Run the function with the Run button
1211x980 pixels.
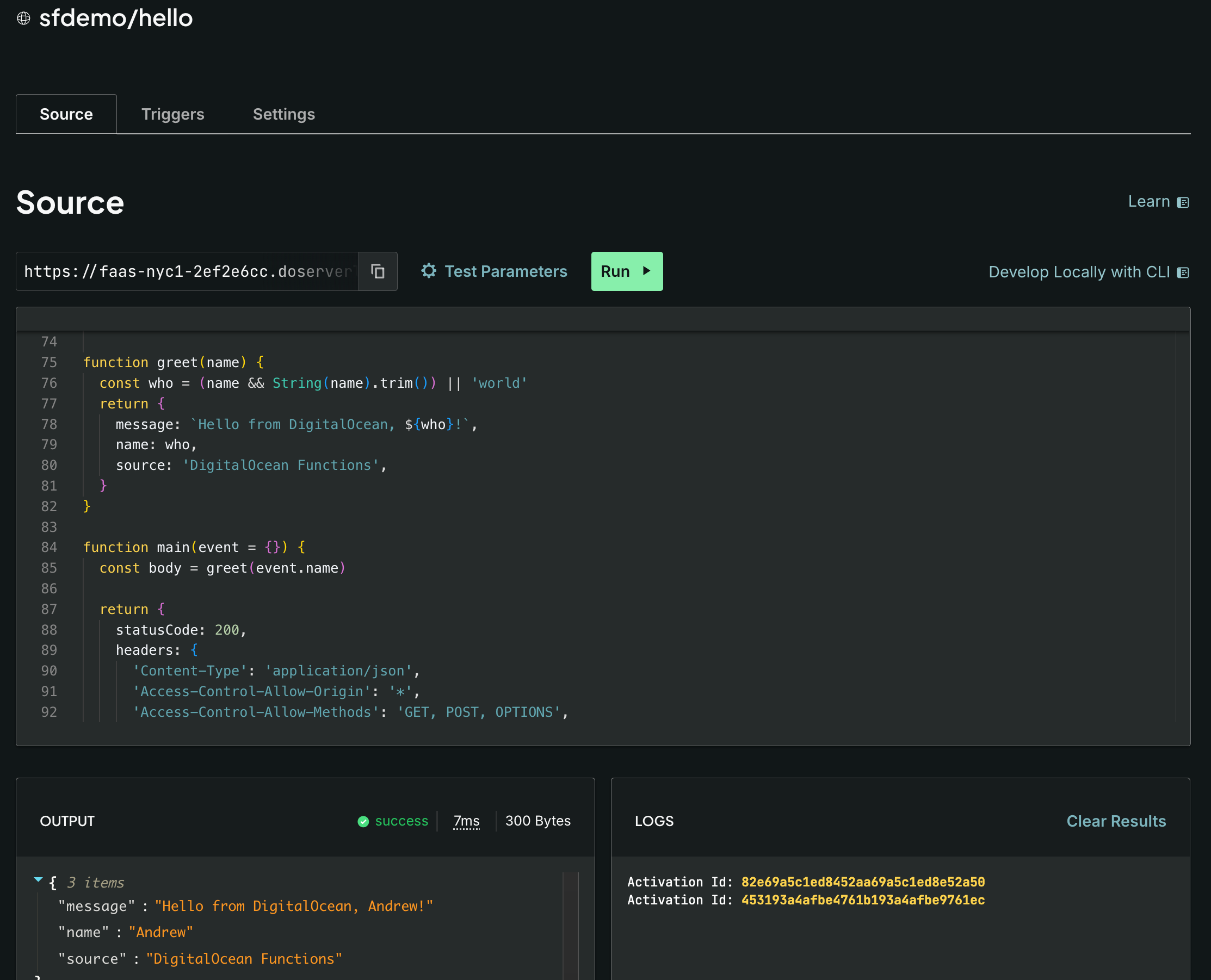(x=627, y=271)
